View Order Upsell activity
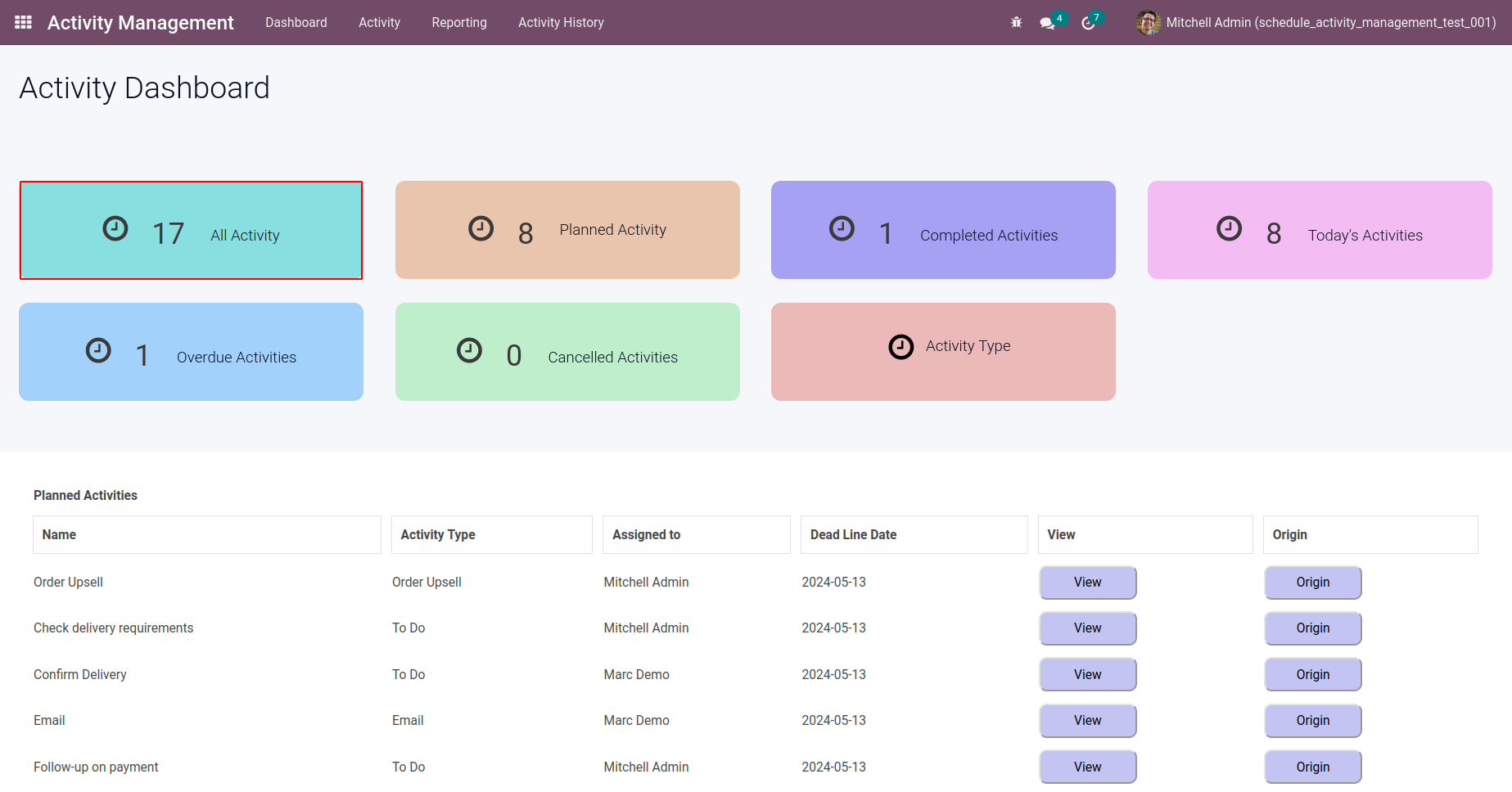The height and width of the screenshot is (792, 1512). coord(1088,583)
